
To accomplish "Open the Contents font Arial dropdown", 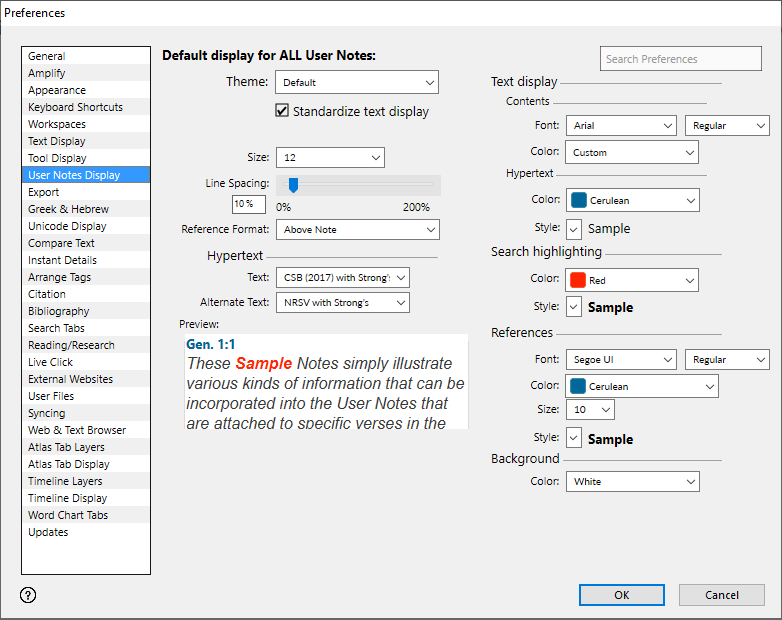I will [x=620, y=126].
